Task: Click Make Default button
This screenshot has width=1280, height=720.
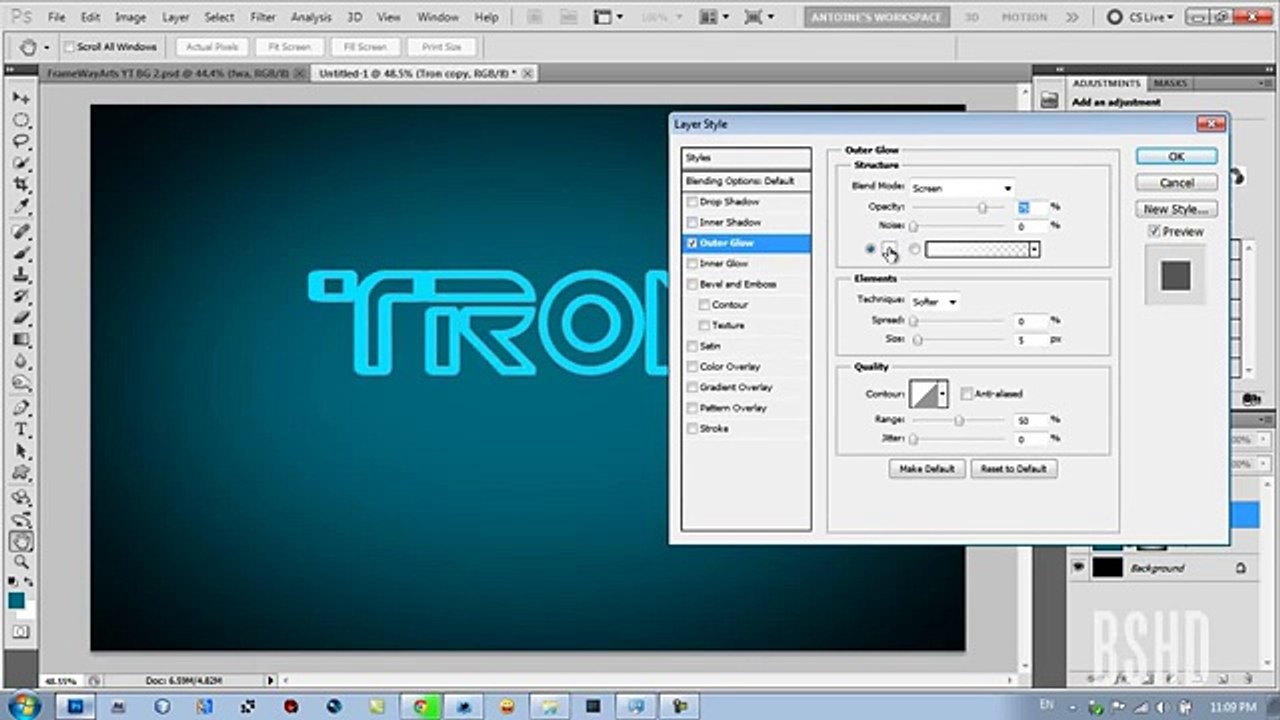Action: click(927, 468)
